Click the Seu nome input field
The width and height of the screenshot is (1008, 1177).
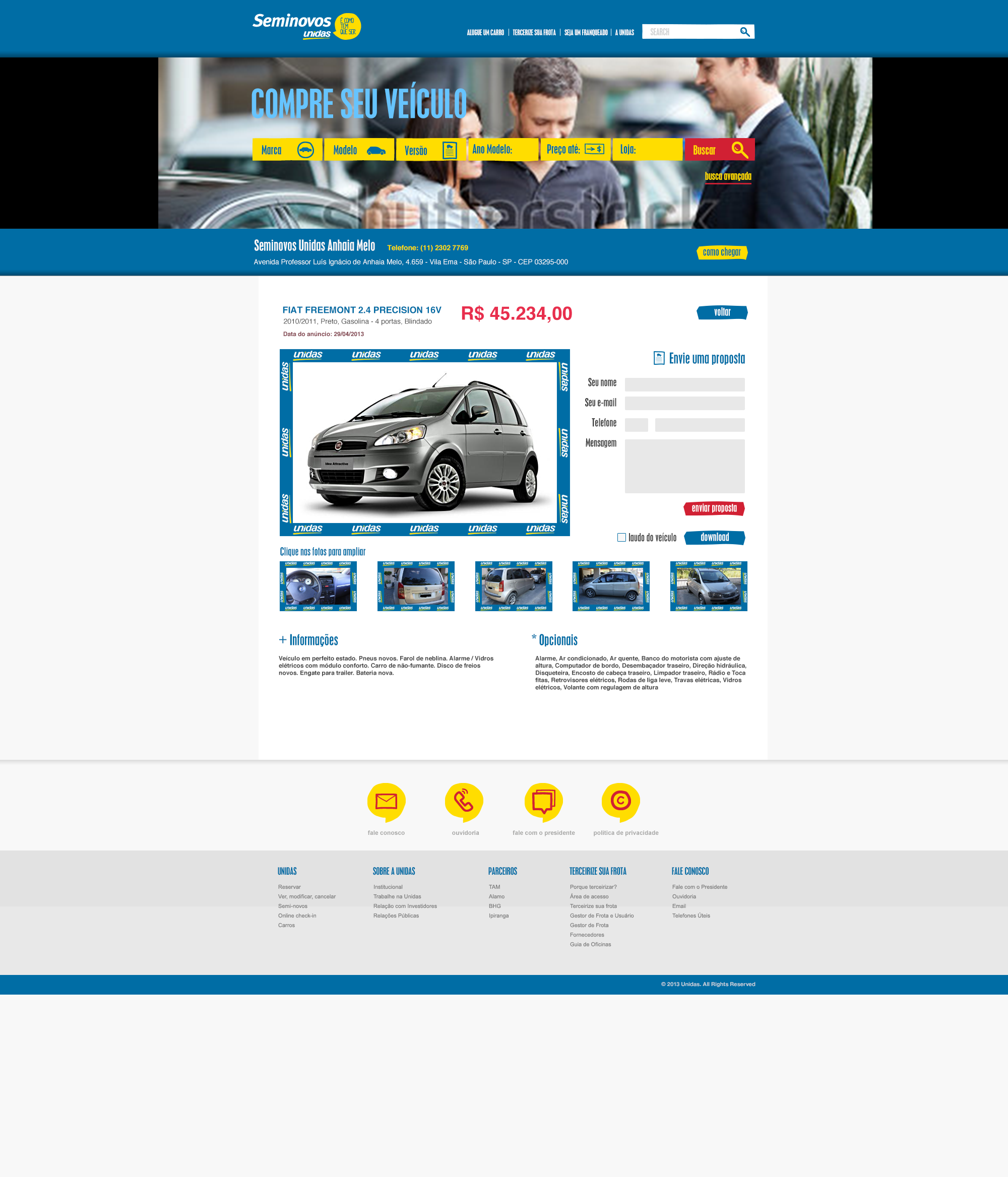[x=684, y=384]
